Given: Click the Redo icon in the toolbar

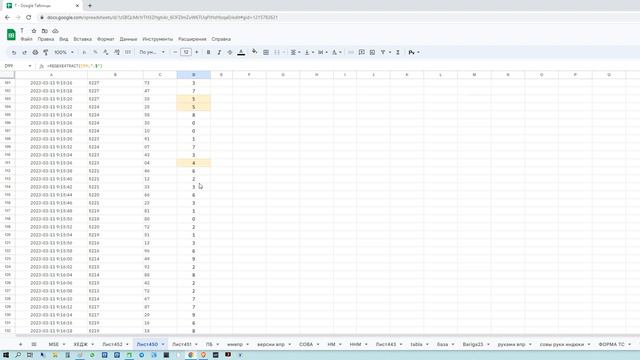Looking at the screenshot, I should (24, 53).
